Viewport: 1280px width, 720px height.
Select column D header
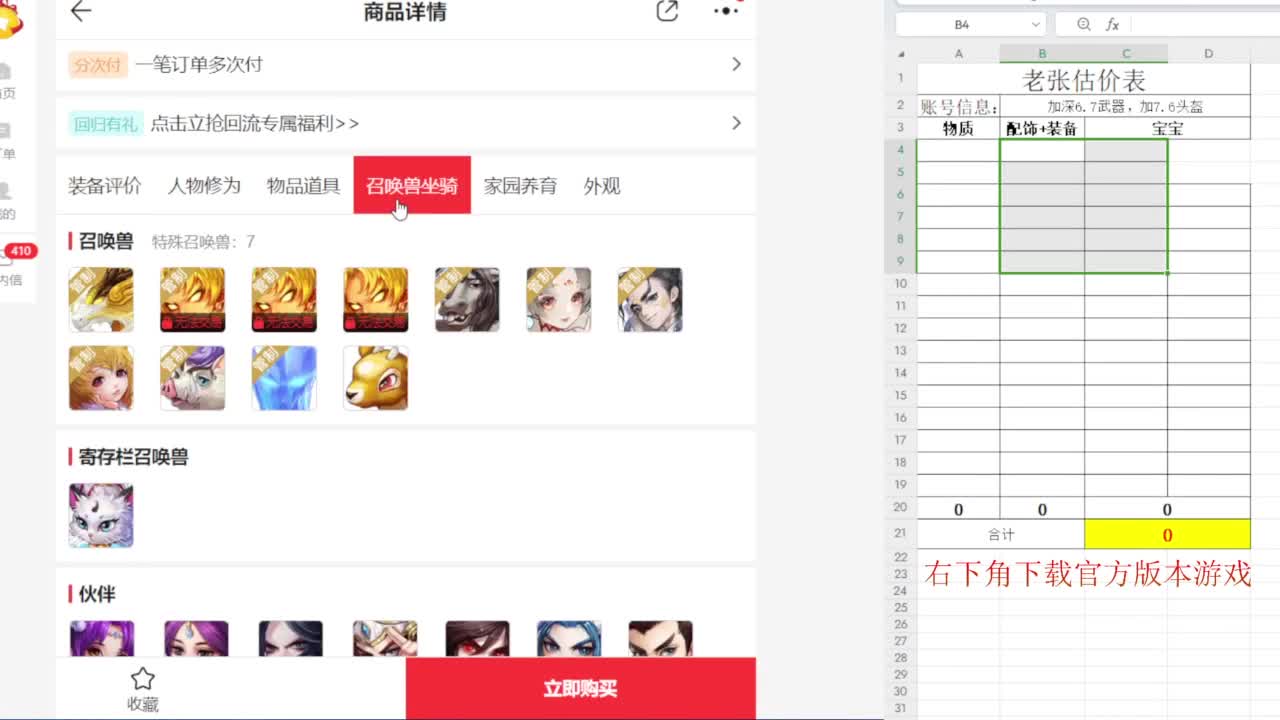[x=1208, y=54]
